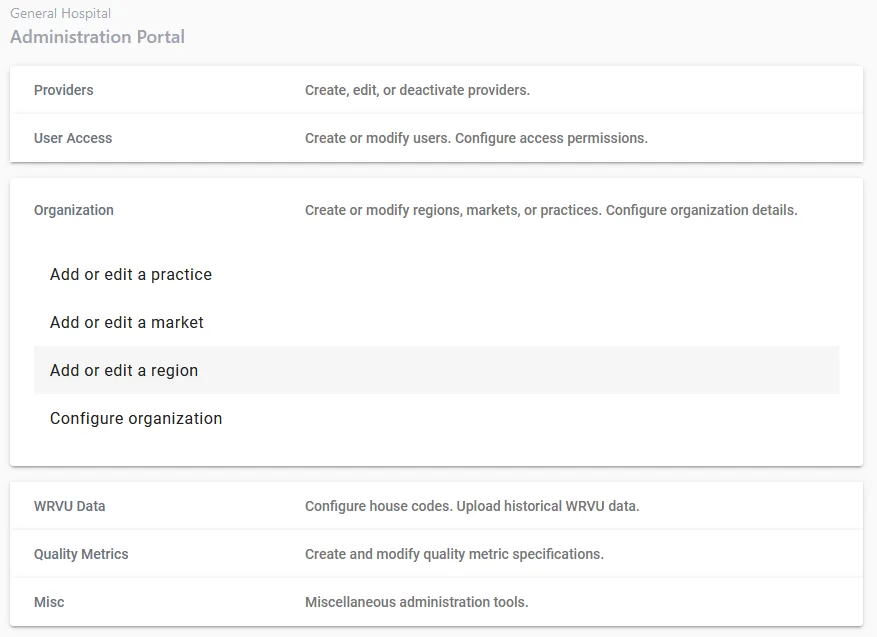
Task: Click the quality metric specifications description
Action: pos(454,554)
